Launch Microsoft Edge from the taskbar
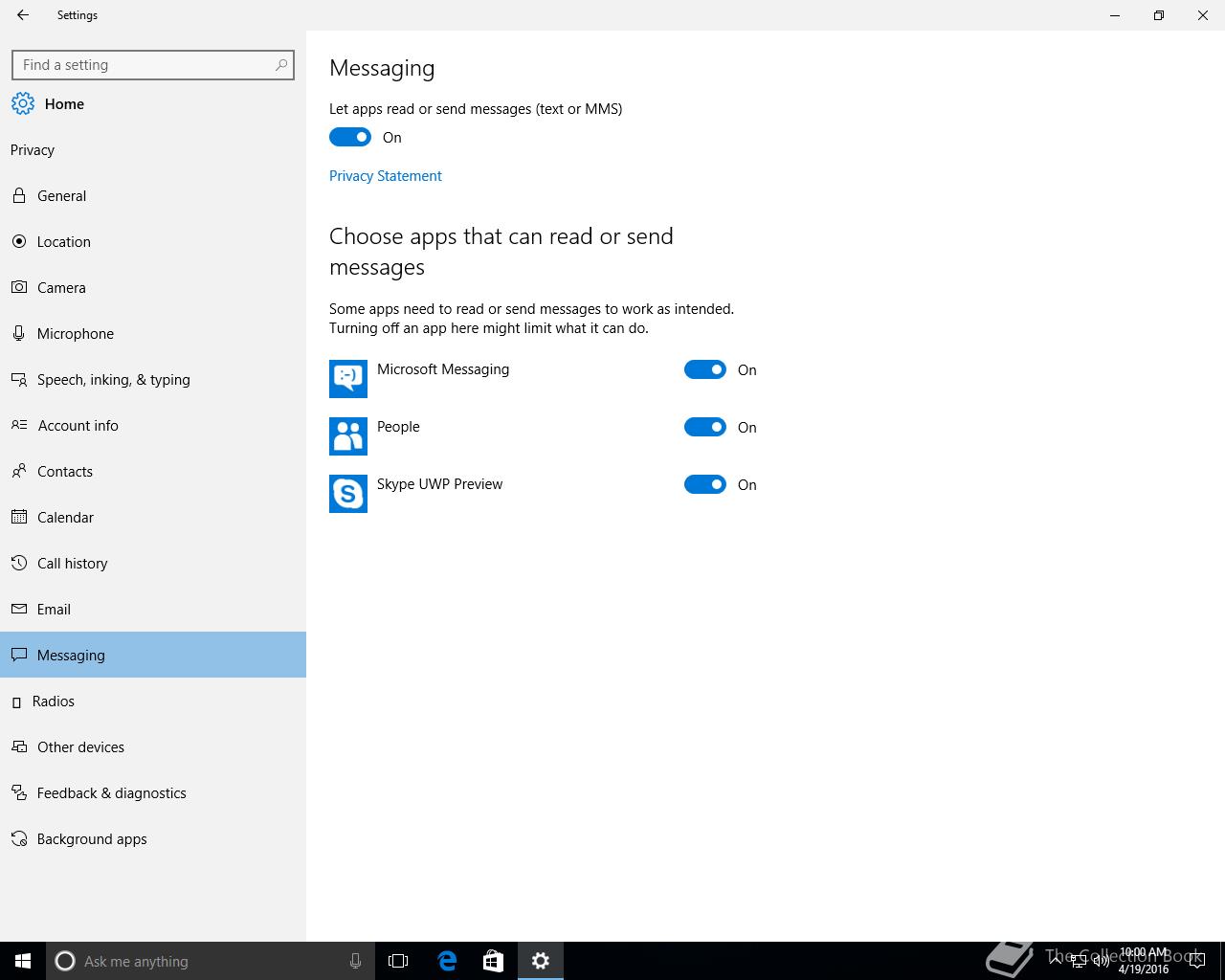 (447, 961)
